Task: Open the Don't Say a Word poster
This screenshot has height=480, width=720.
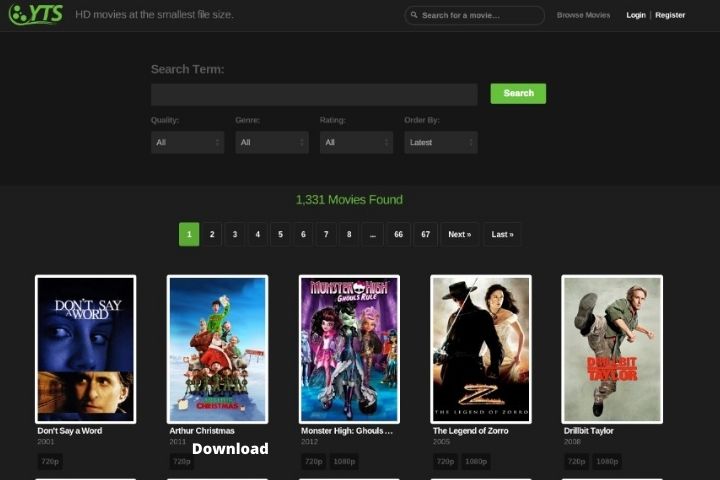Action: tap(85, 349)
